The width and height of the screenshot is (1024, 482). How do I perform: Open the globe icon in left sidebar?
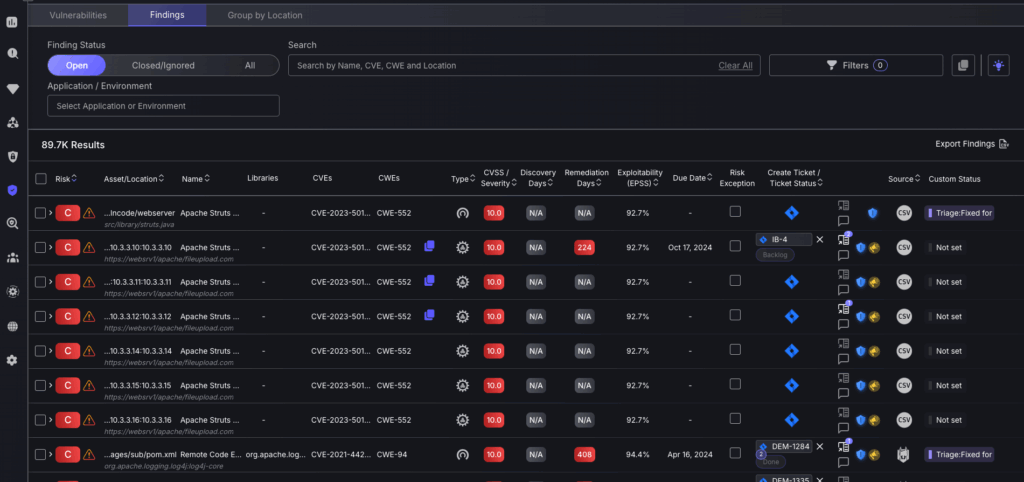tap(12, 327)
